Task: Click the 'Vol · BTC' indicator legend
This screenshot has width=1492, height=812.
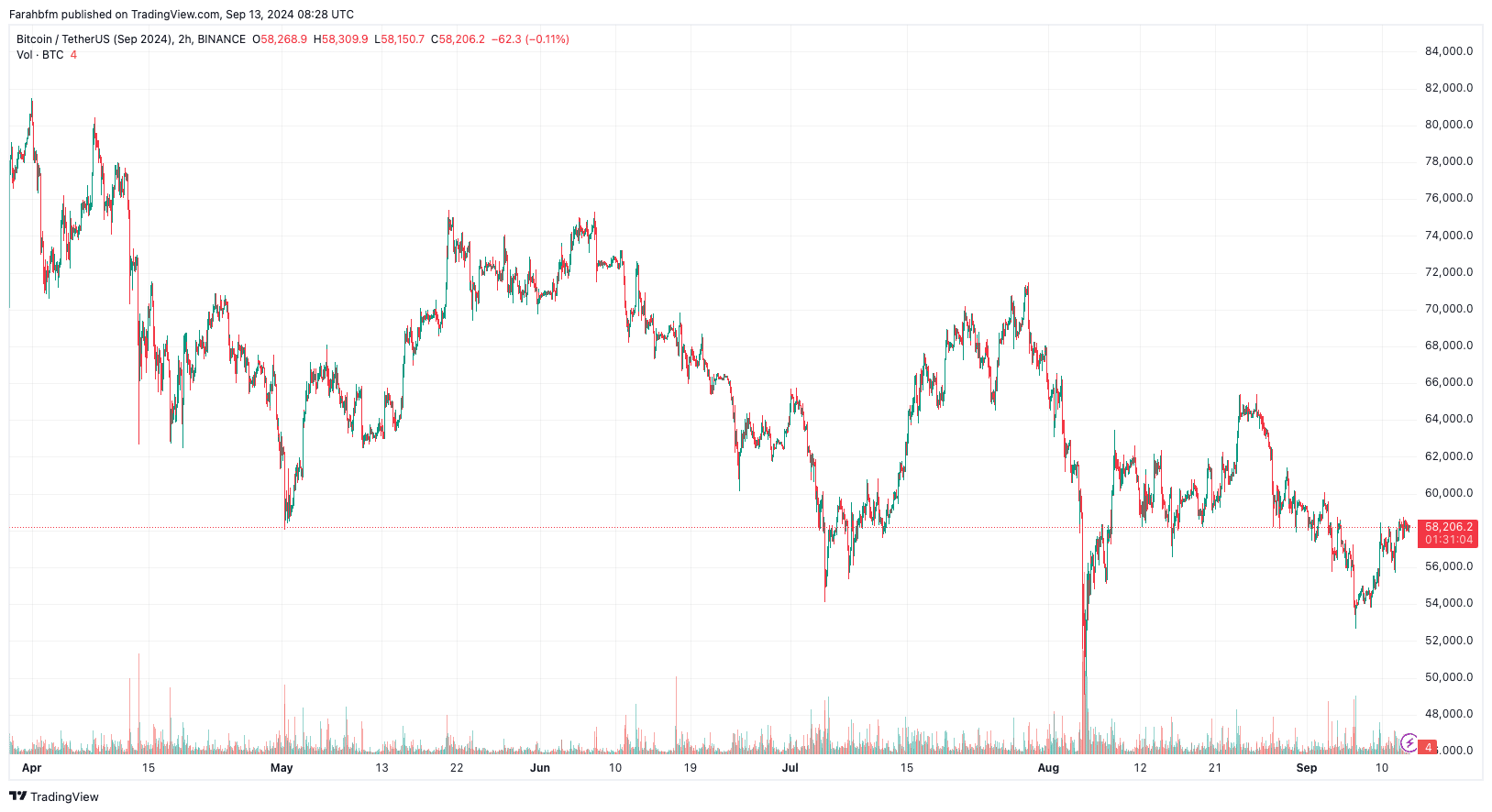Action: 40,55
